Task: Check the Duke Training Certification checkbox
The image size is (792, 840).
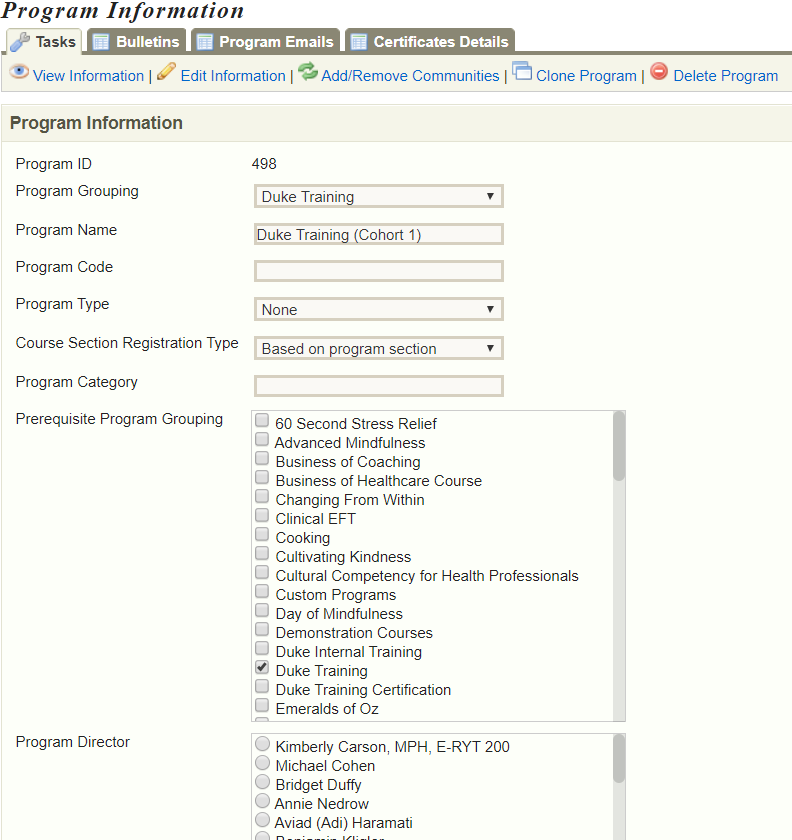Action: (262, 686)
